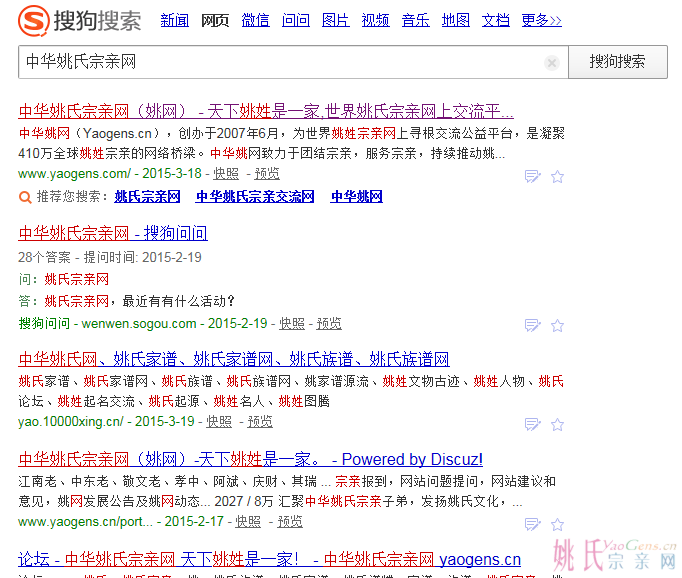
Task: Click comment icon for www.yaogens.cn/port result
Action: [x=532, y=525]
